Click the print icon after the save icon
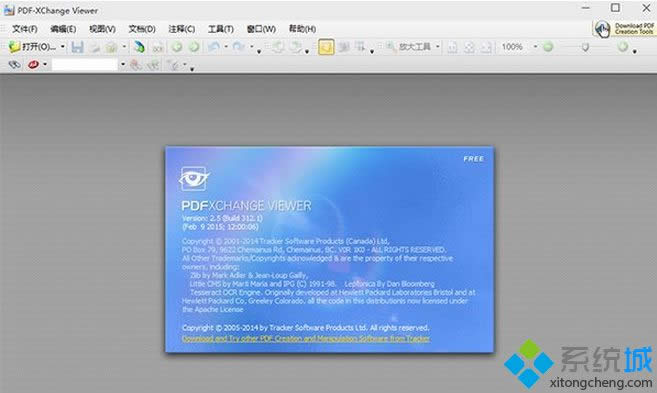This screenshot has height=393, width=657. pyautogui.click(x=95, y=47)
